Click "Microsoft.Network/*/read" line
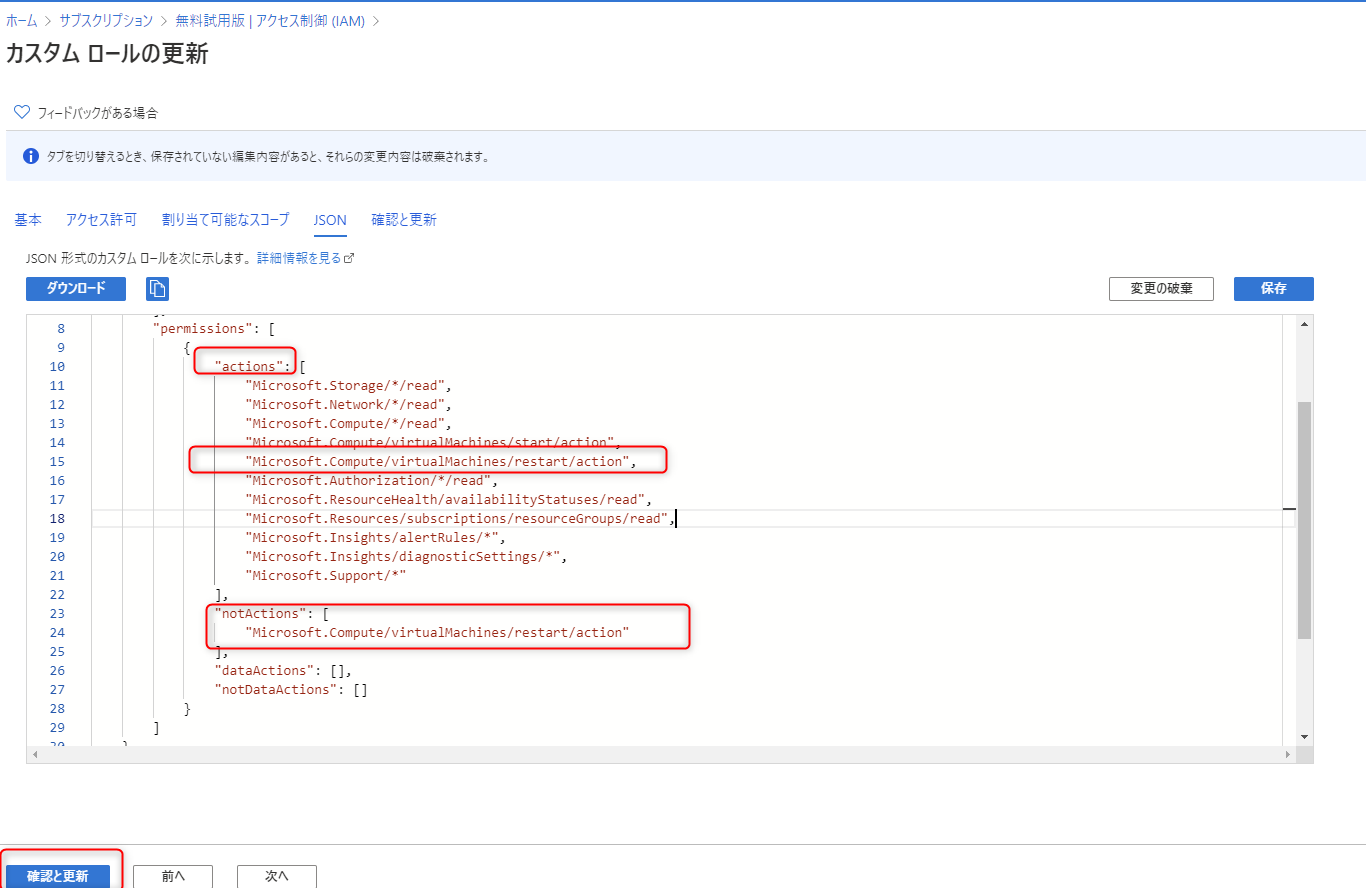This screenshot has height=888, width=1366. (x=351, y=404)
